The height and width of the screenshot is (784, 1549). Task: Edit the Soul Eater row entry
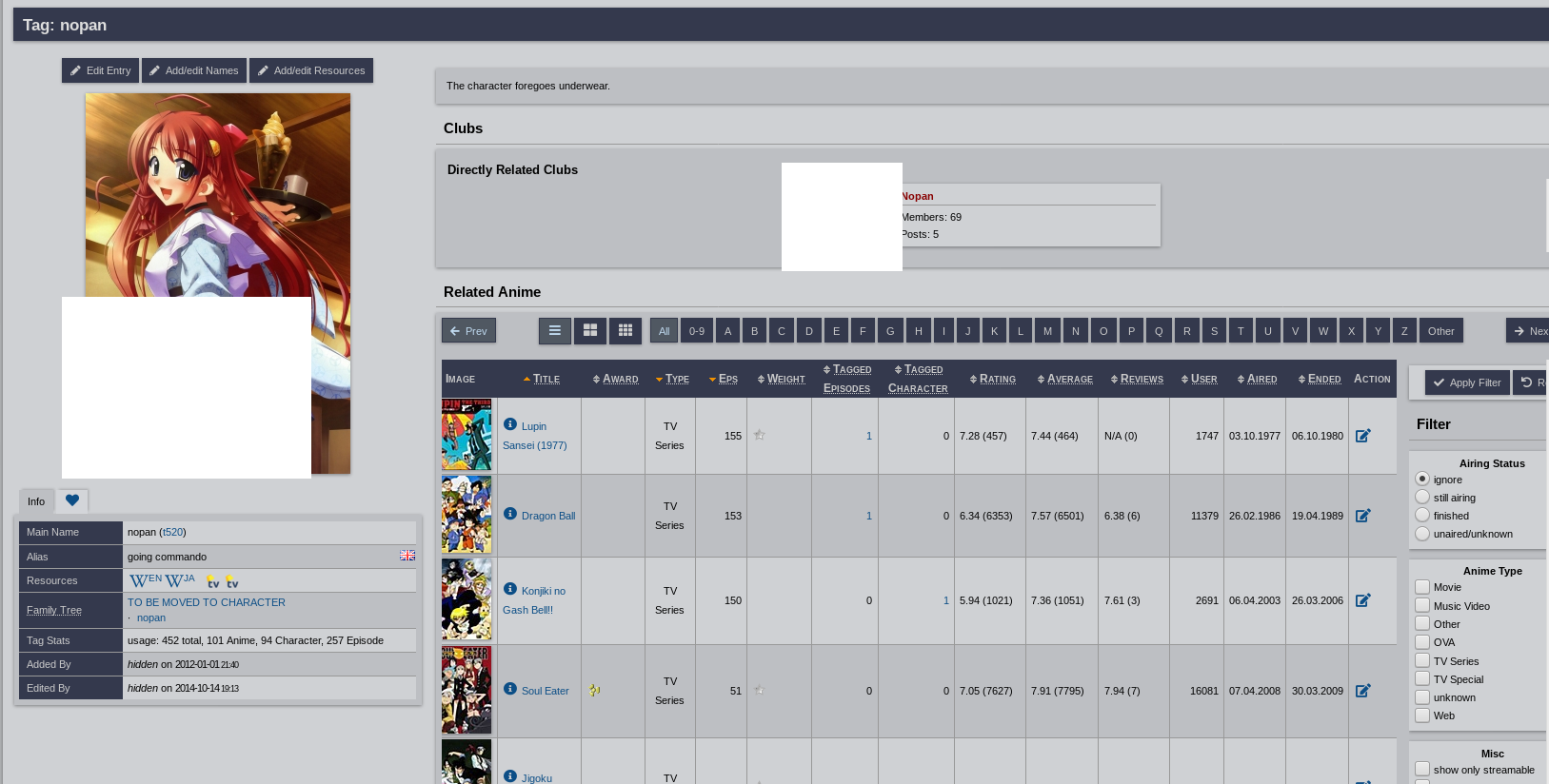tap(1363, 691)
